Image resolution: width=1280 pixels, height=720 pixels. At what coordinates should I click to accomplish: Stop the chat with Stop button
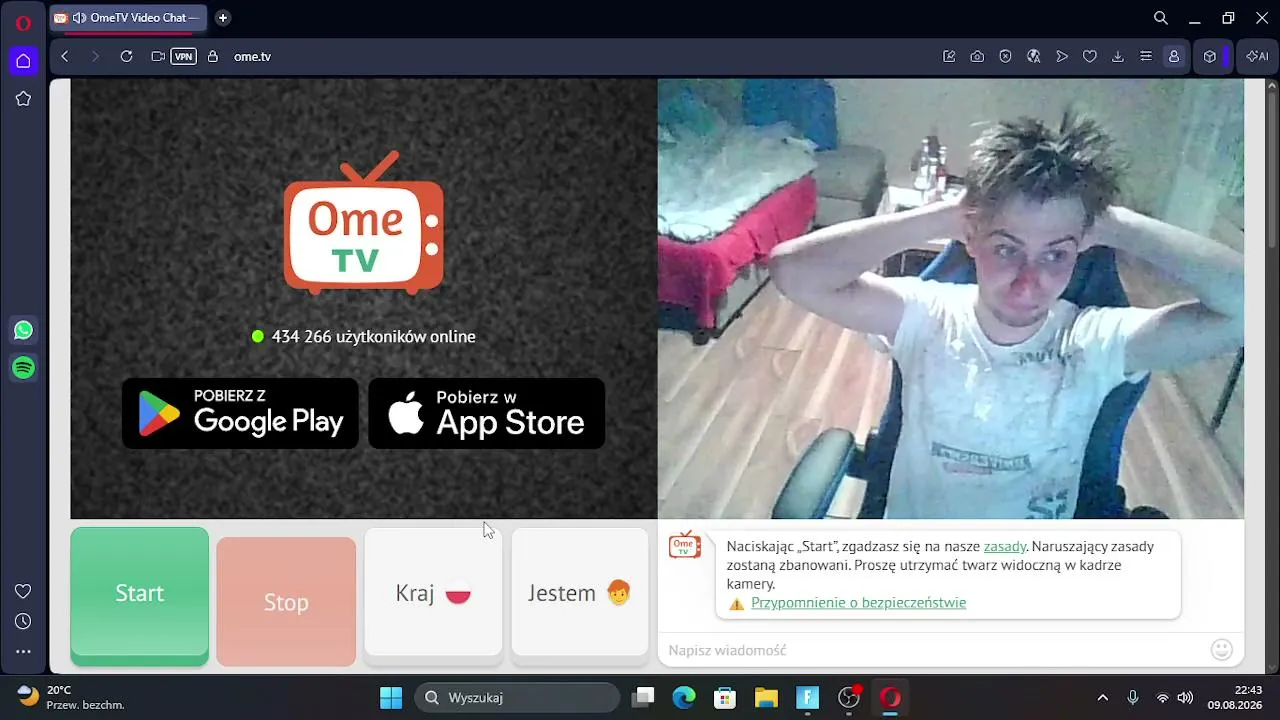(x=286, y=601)
